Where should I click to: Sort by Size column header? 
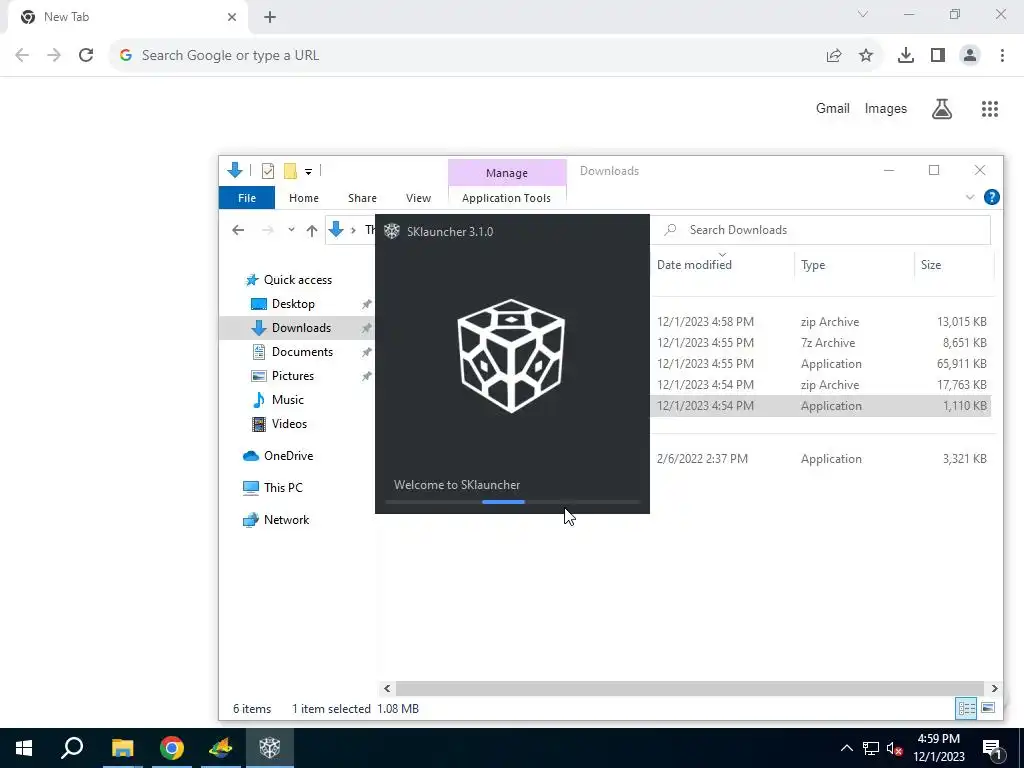click(931, 264)
